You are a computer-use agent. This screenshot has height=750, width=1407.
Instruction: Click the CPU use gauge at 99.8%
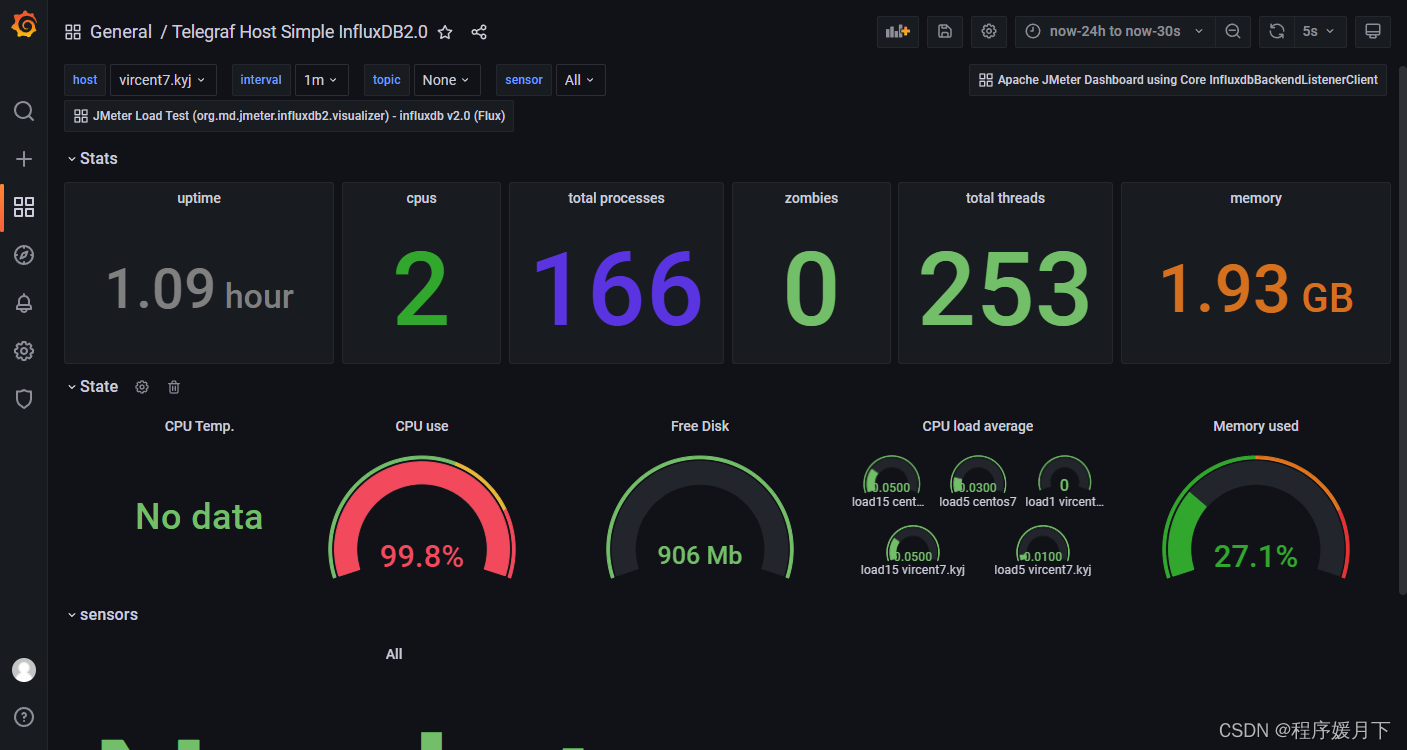coord(422,517)
